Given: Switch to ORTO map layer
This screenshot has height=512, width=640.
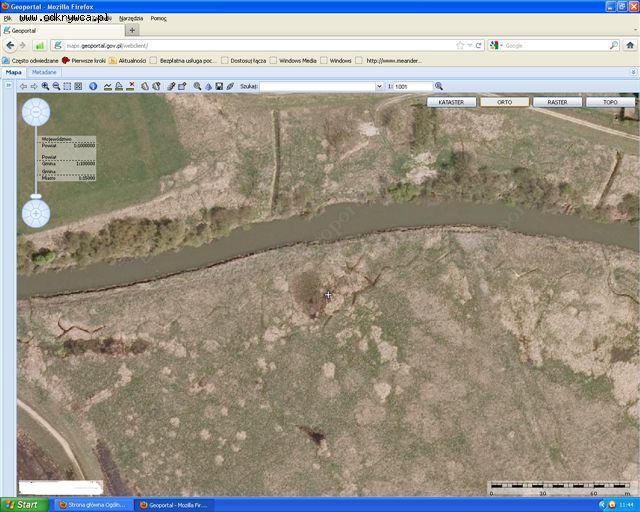Looking at the screenshot, I should pyautogui.click(x=504, y=102).
